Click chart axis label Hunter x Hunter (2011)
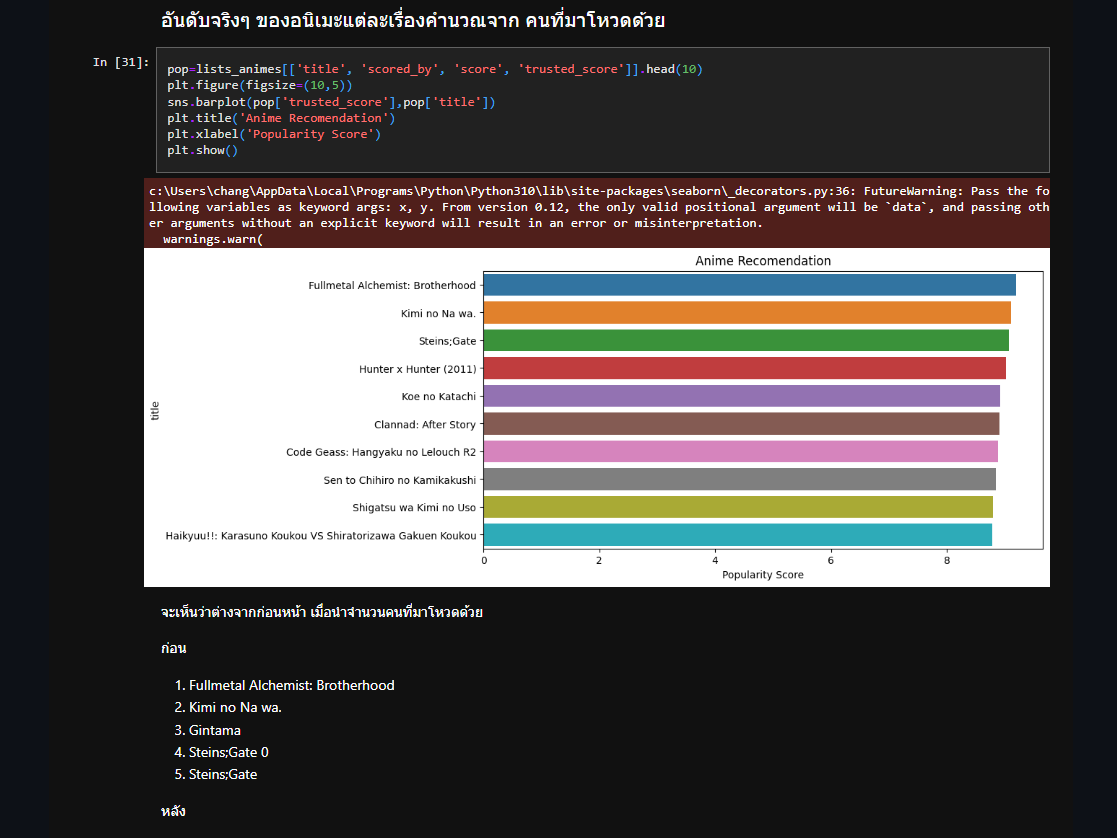The height and width of the screenshot is (838, 1117). tap(417, 369)
